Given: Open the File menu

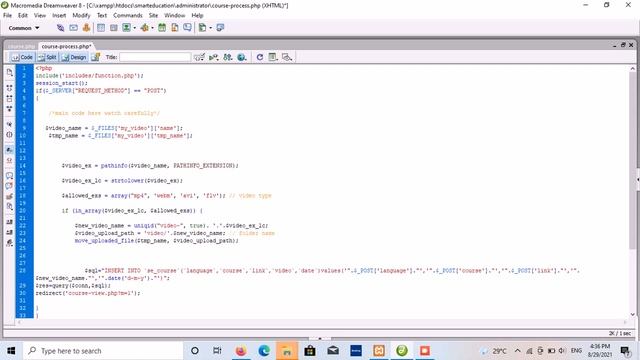Looking at the screenshot, I should [x=7, y=15].
